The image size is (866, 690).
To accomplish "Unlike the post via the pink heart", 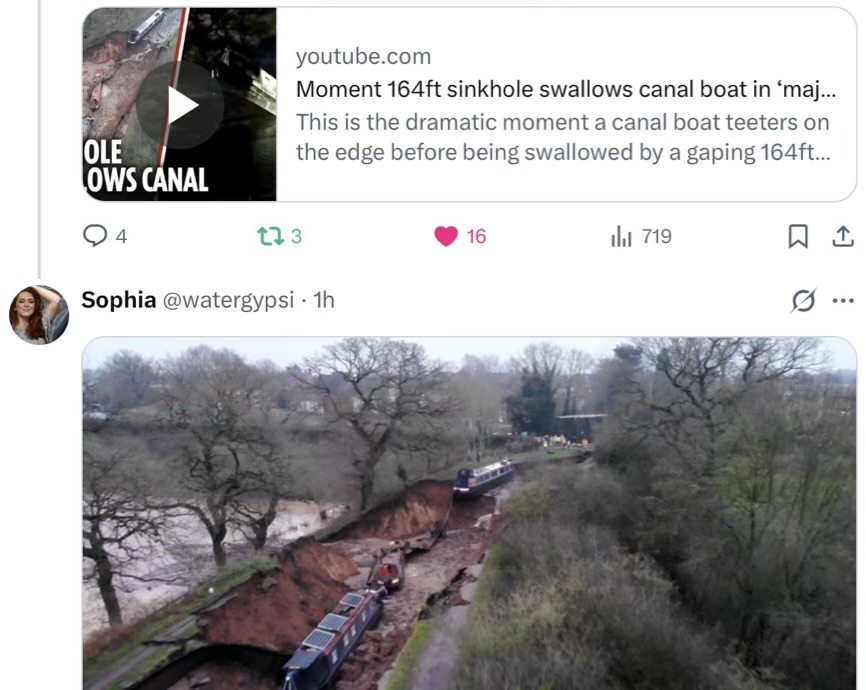I will tap(446, 236).
